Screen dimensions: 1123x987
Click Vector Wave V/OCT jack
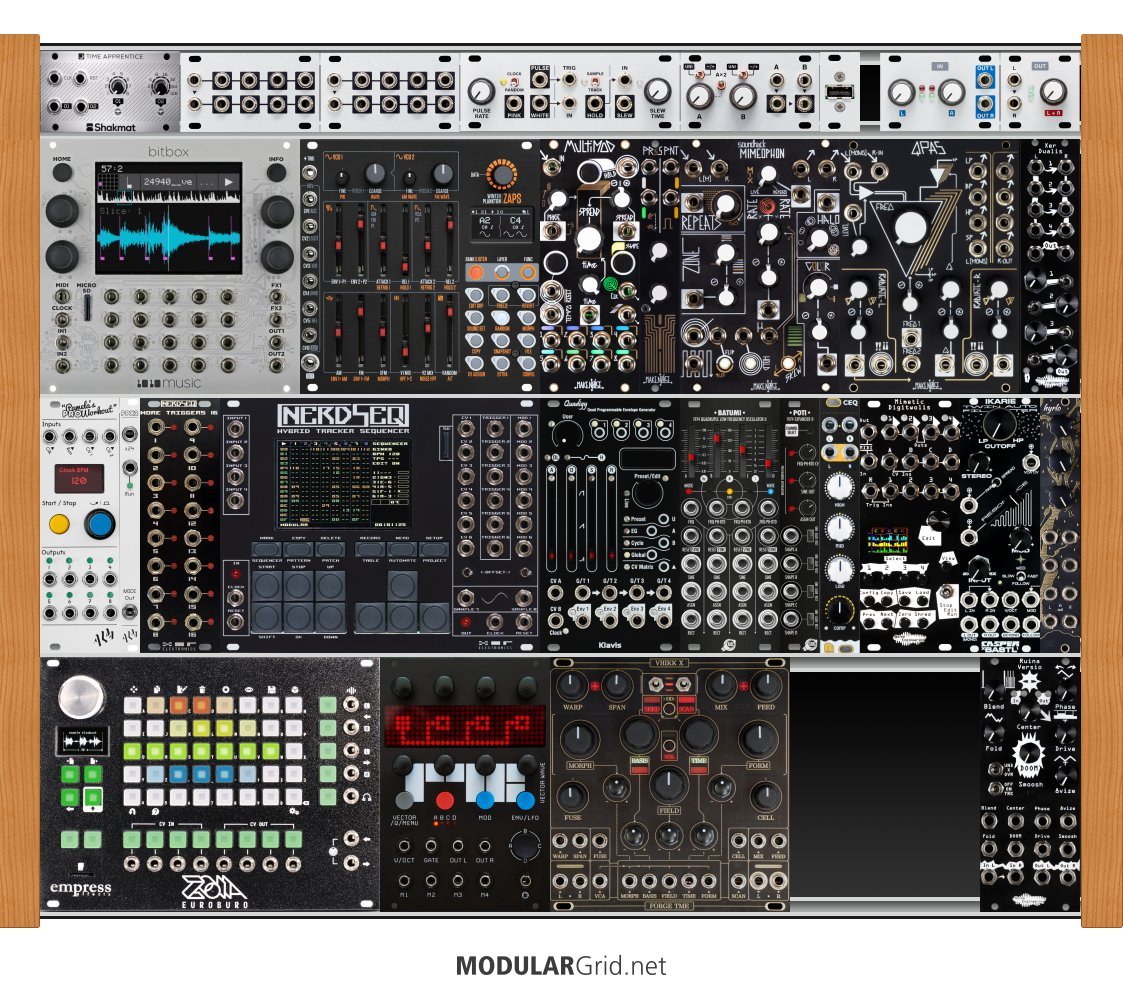404,846
